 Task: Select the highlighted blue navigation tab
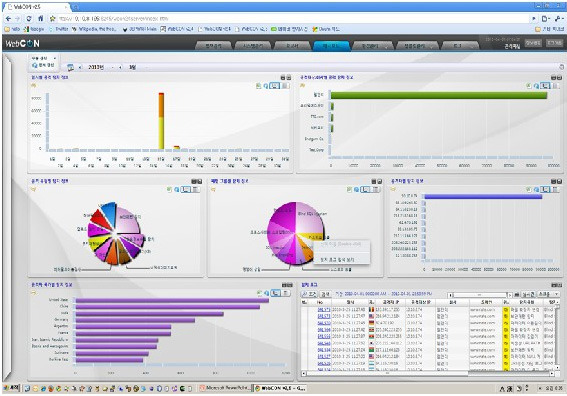332,46
